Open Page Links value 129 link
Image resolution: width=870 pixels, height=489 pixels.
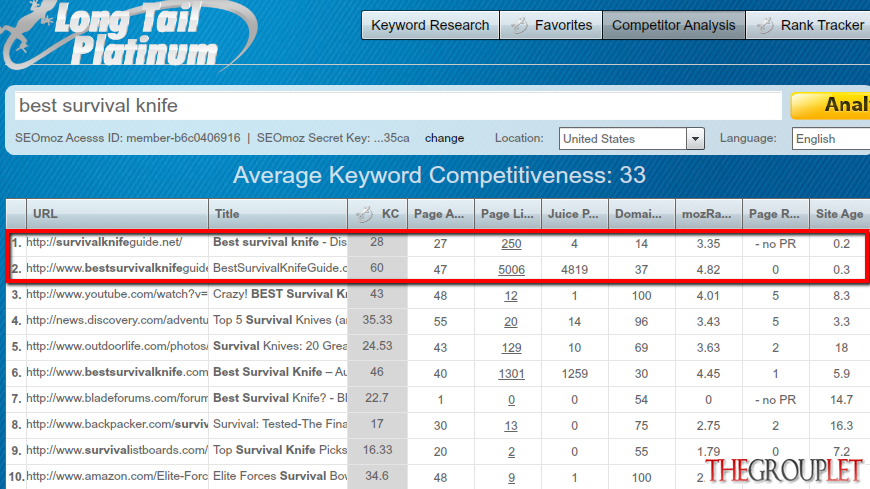(x=511, y=347)
